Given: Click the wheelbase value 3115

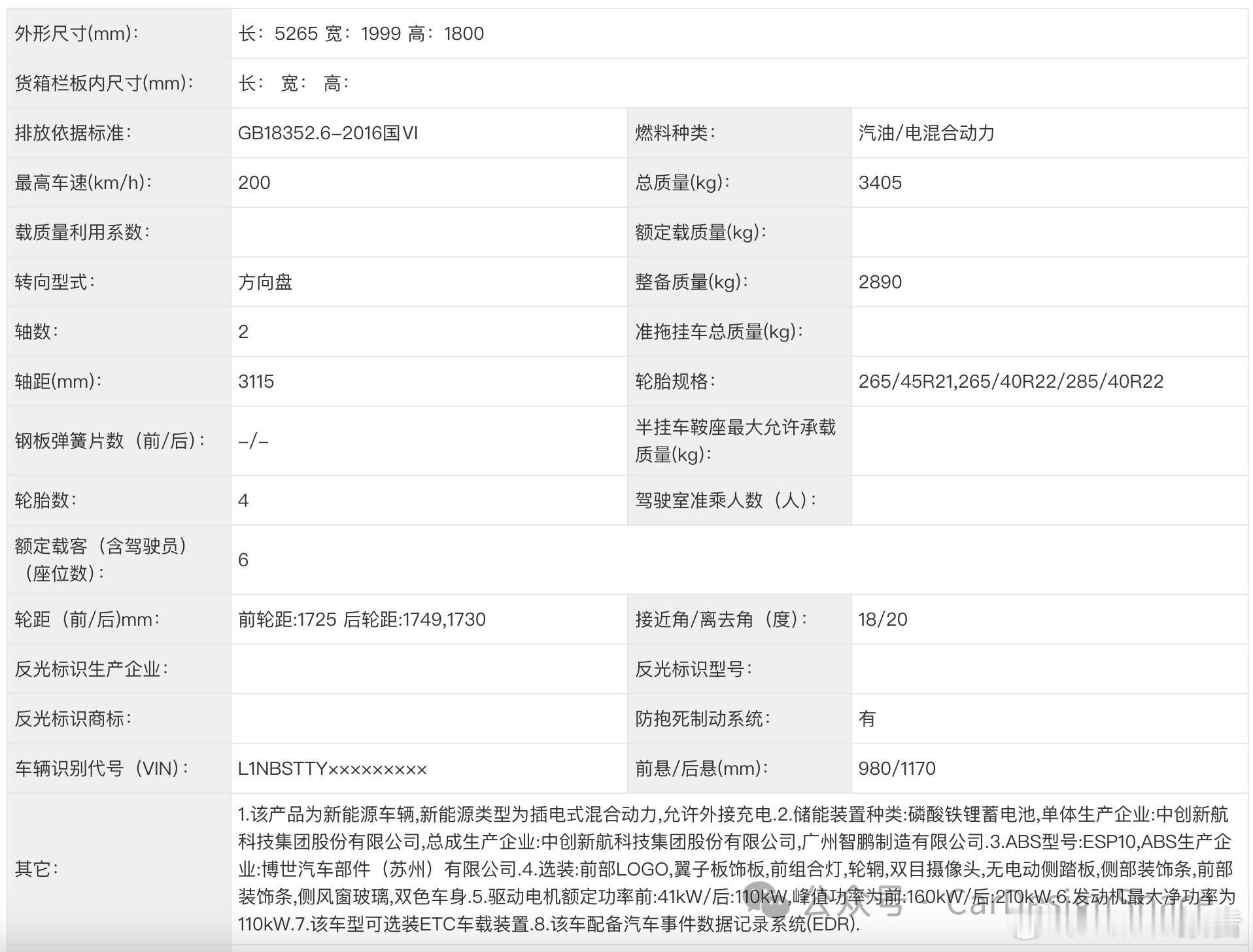Looking at the screenshot, I should pos(255,381).
